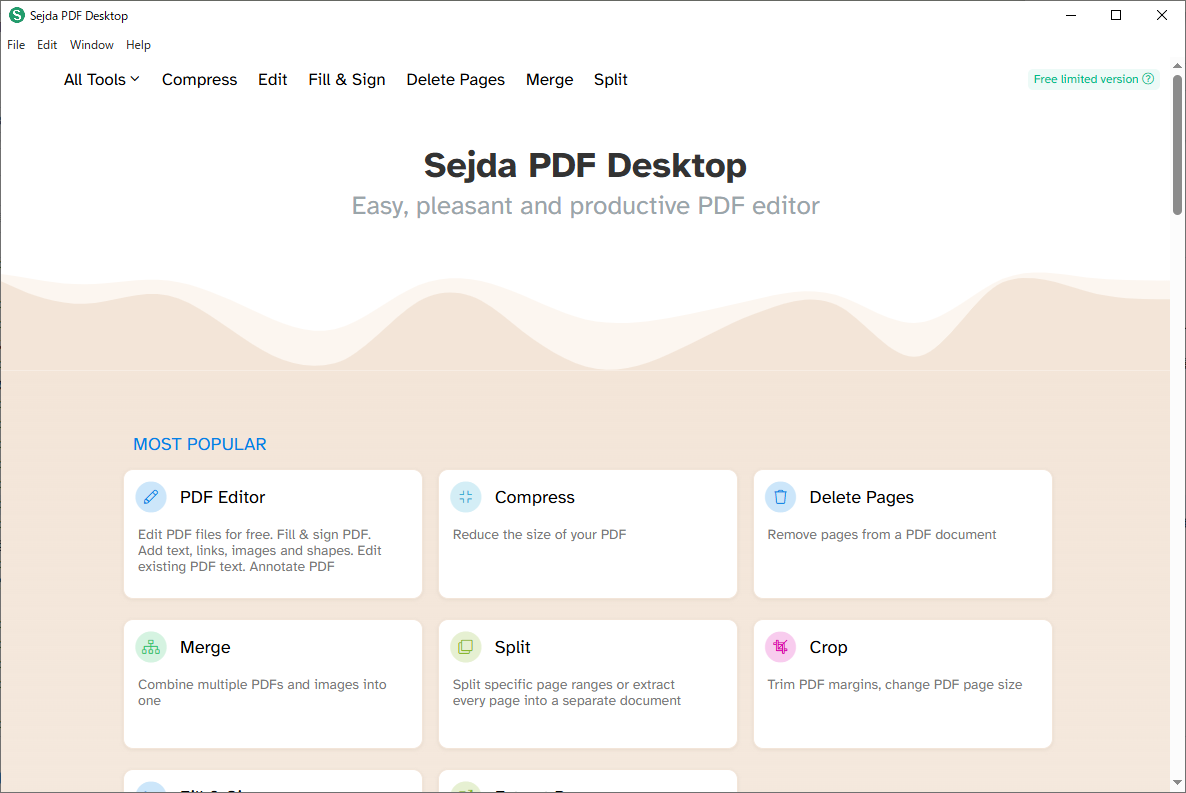Open the Compress card title
This screenshot has width=1186, height=793.
click(535, 497)
